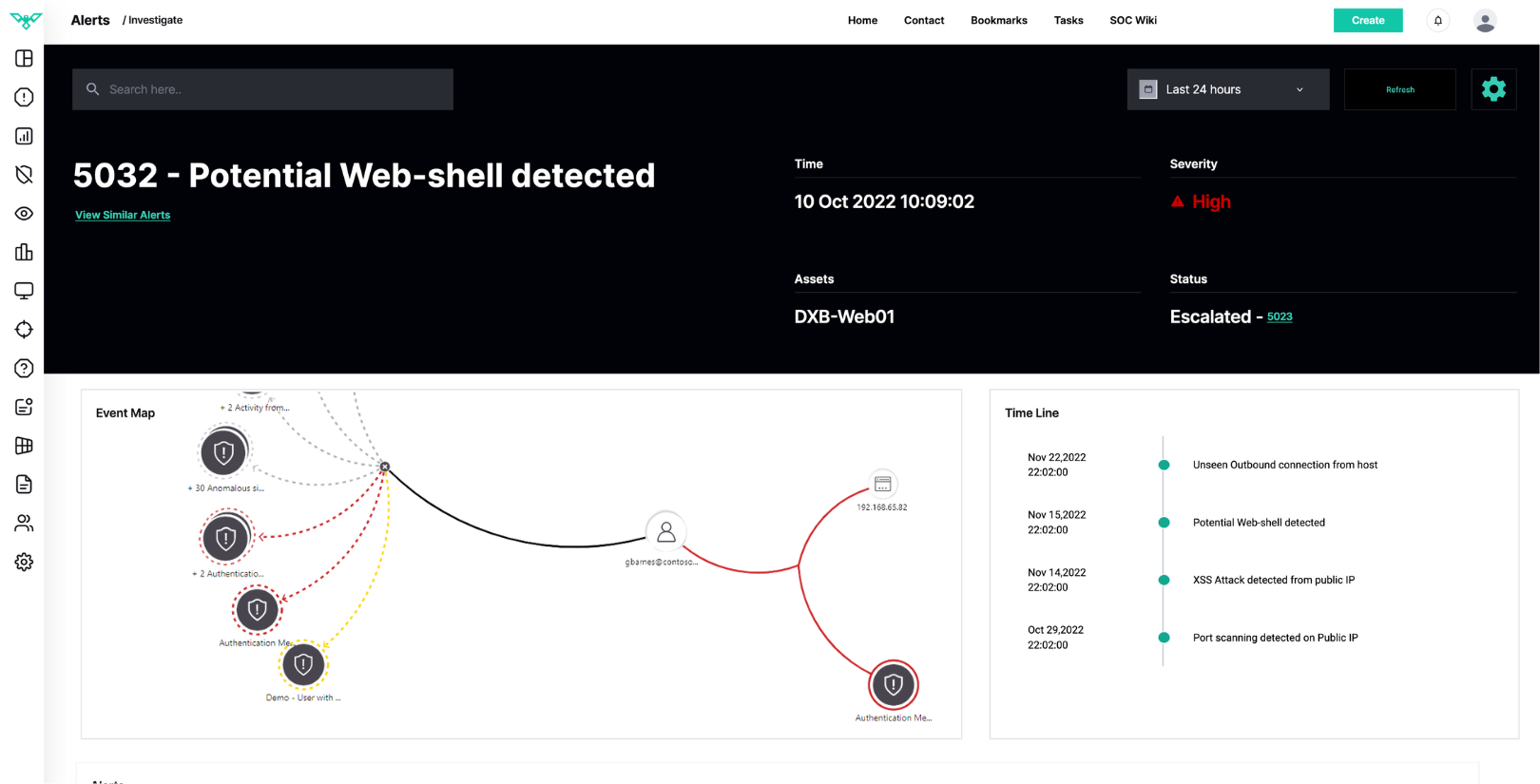Open the alerts exclamation icon in sidebar
This screenshot has height=784, width=1540.
[x=24, y=98]
